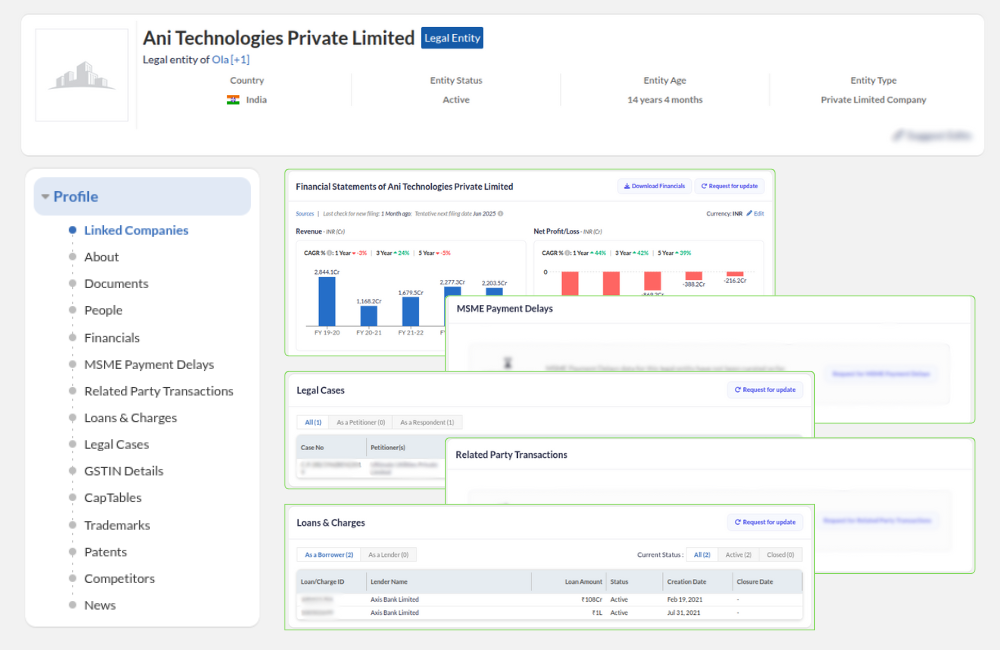
Task: Click the info icon beside Net Profit CAGR %
Action: tap(566, 253)
